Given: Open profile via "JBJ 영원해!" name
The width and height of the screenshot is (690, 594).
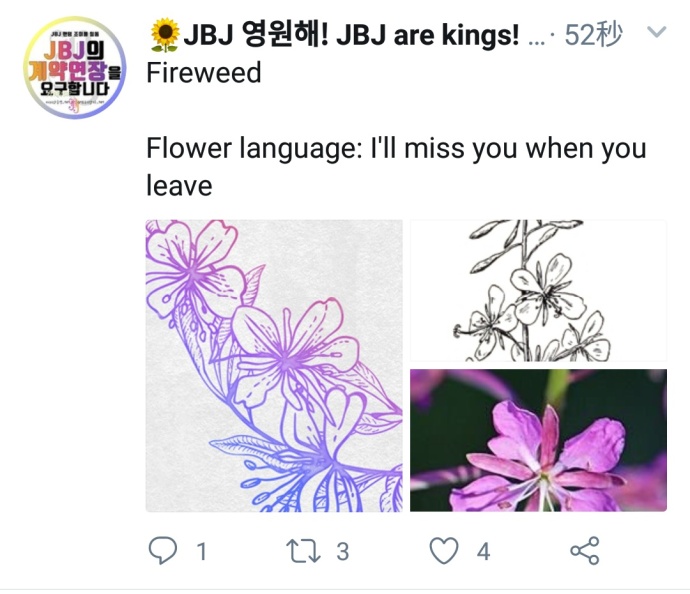Looking at the screenshot, I should 256,35.
